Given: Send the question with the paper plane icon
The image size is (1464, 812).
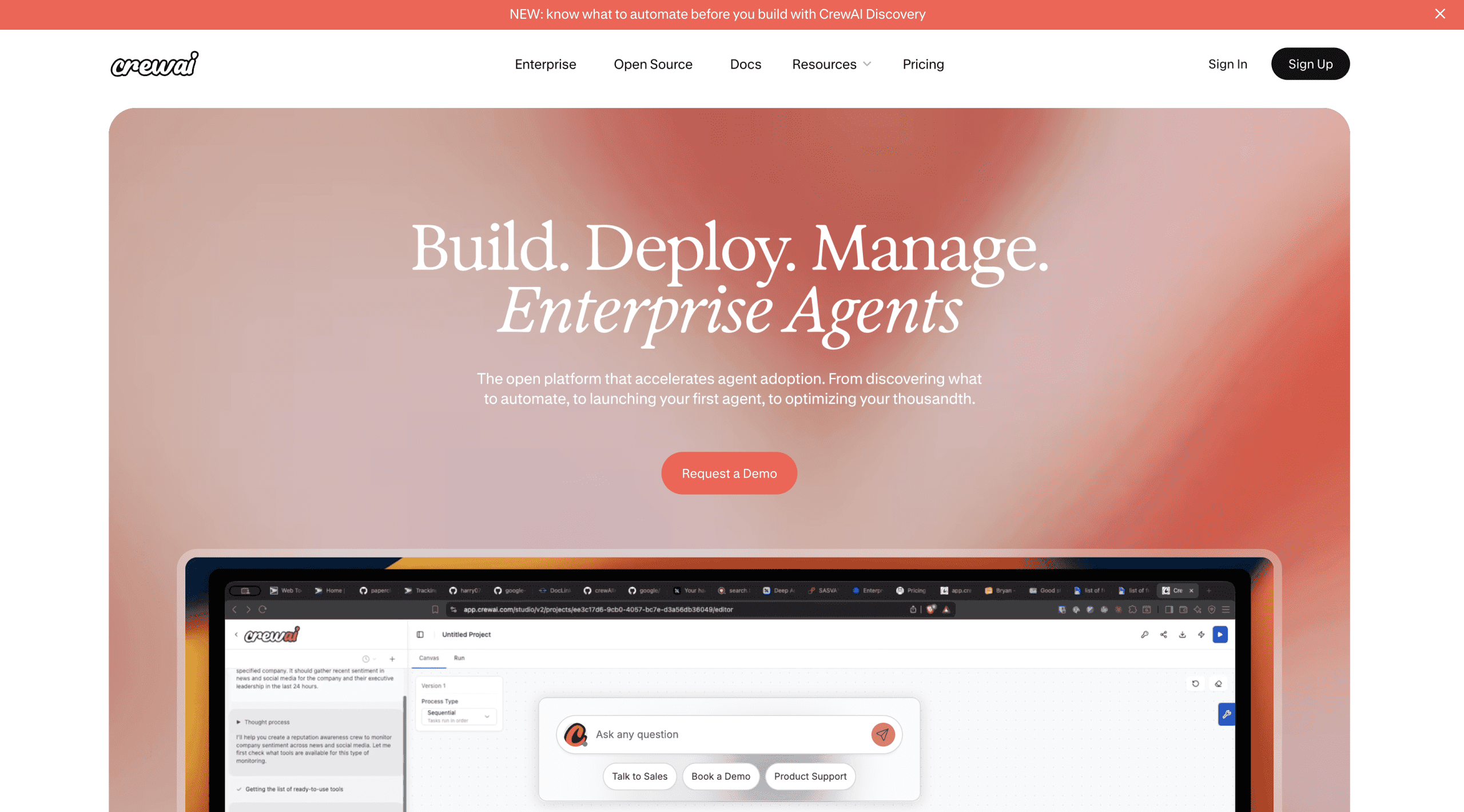Looking at the screenshot, I should (882, 734).
